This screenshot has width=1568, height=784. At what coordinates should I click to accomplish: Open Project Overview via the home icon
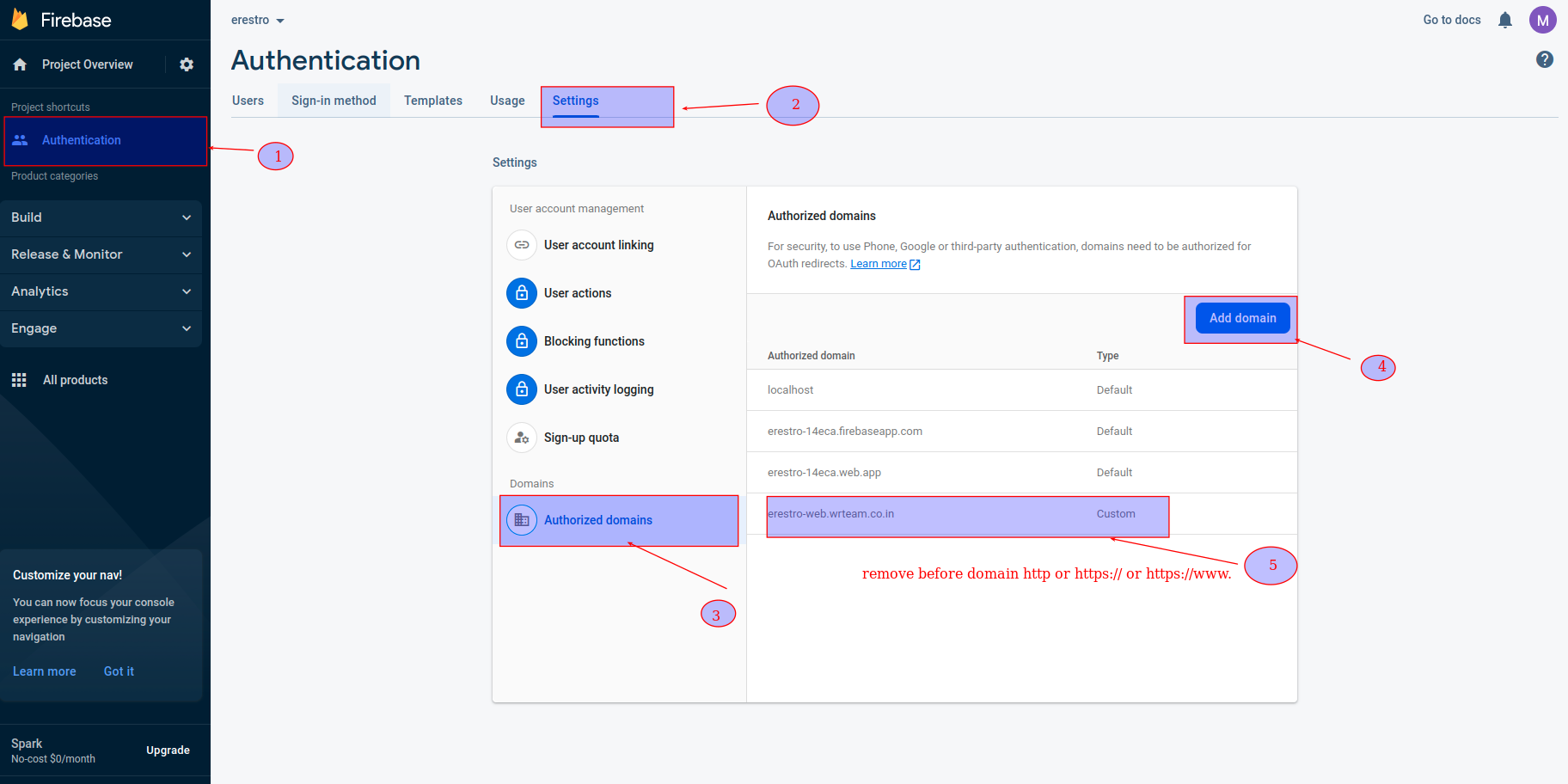tap(19, 64)
